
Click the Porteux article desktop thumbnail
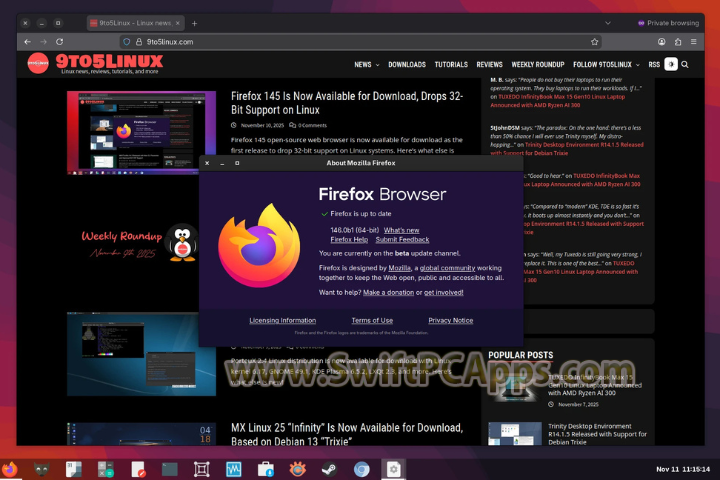(x=141, y=354)
